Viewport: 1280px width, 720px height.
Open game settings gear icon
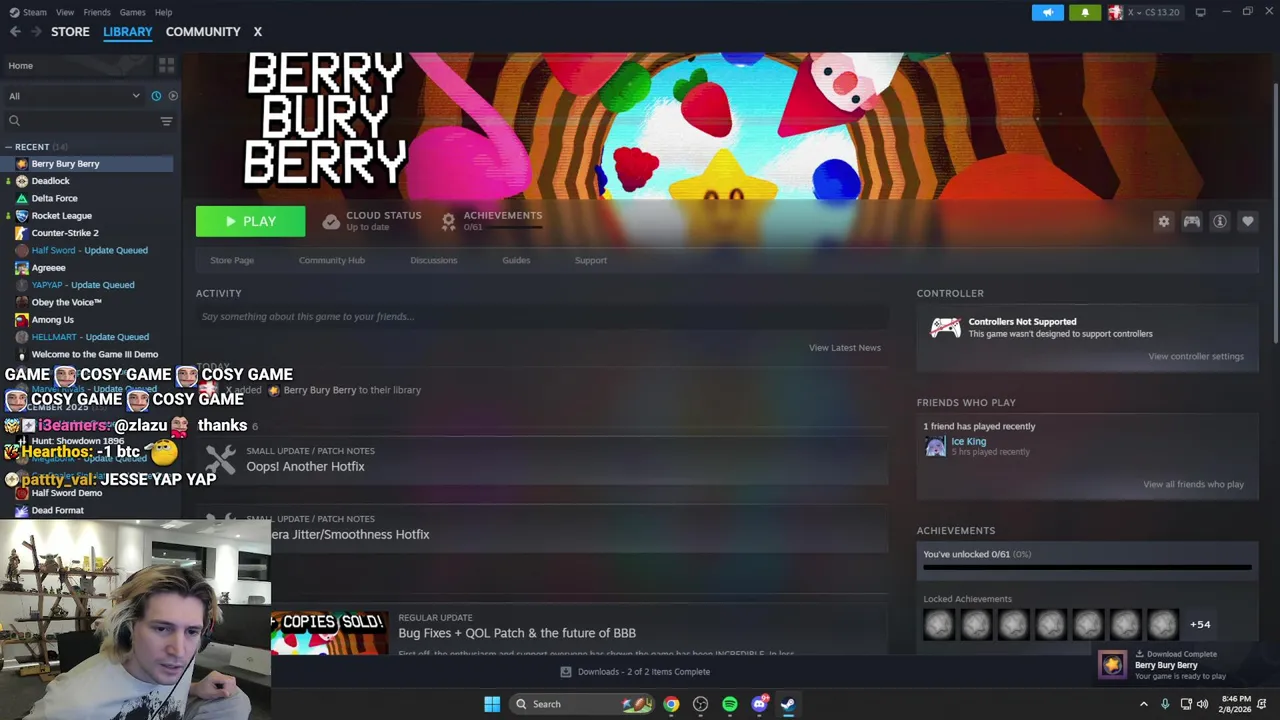point(1163,222)
